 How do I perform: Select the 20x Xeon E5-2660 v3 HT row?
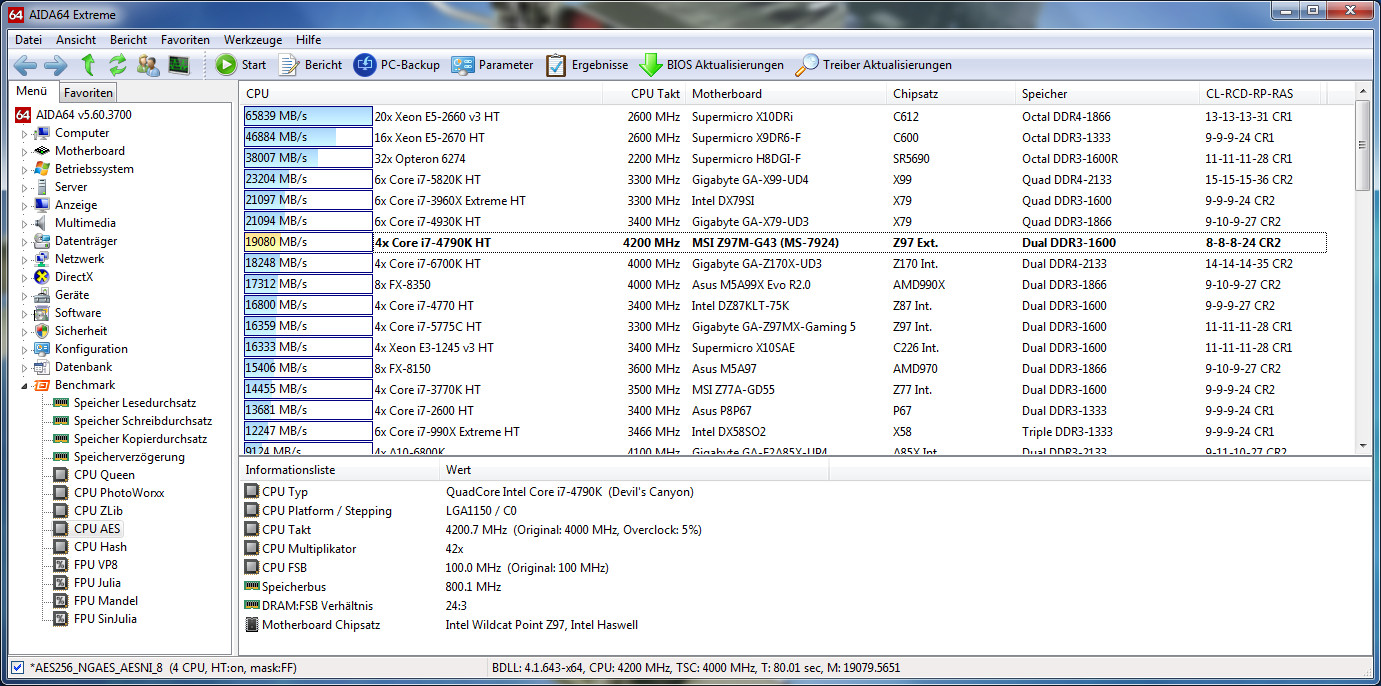pyautogui.click(x=785, y=117)
